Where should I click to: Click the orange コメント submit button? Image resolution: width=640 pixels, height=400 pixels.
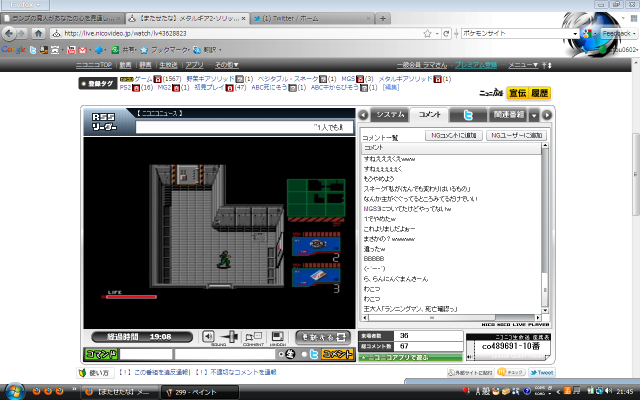click(337, 354)
